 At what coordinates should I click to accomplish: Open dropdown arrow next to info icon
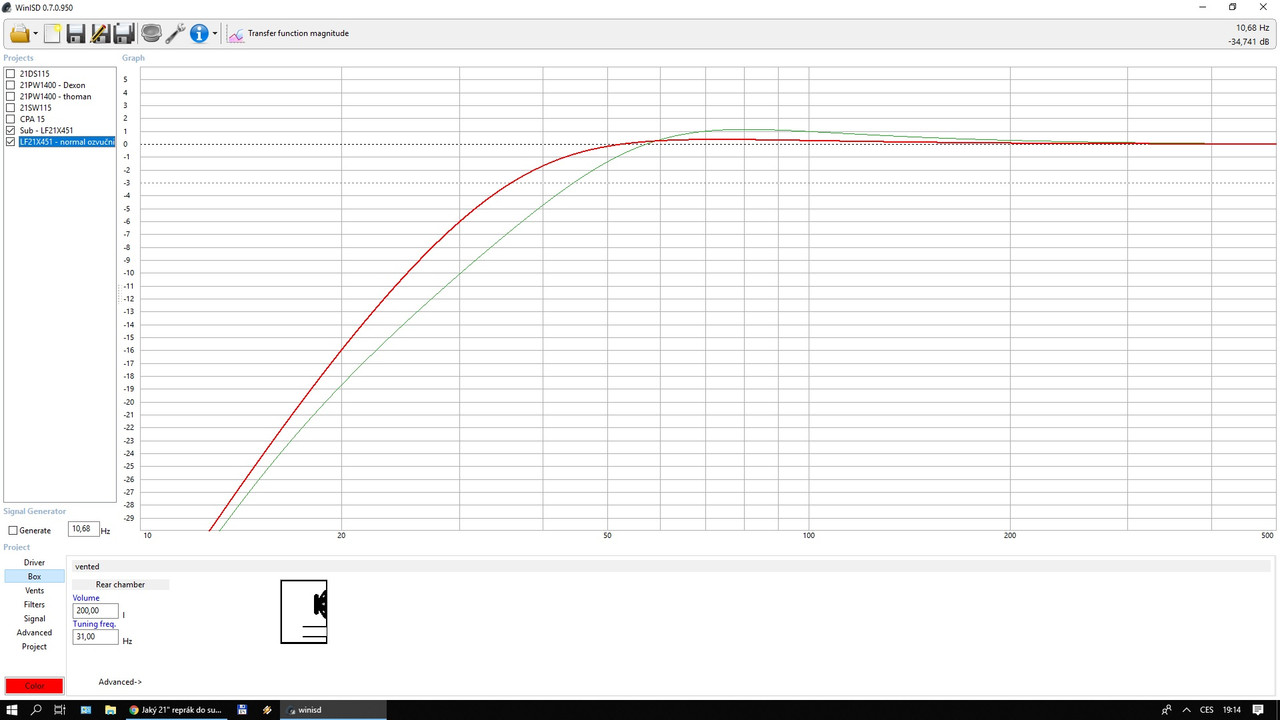[x=215, y=34]
